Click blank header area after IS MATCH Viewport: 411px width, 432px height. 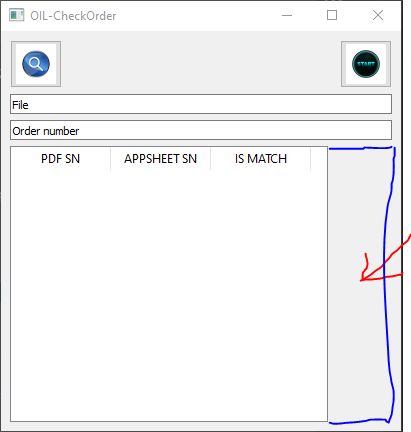[319, 159]
